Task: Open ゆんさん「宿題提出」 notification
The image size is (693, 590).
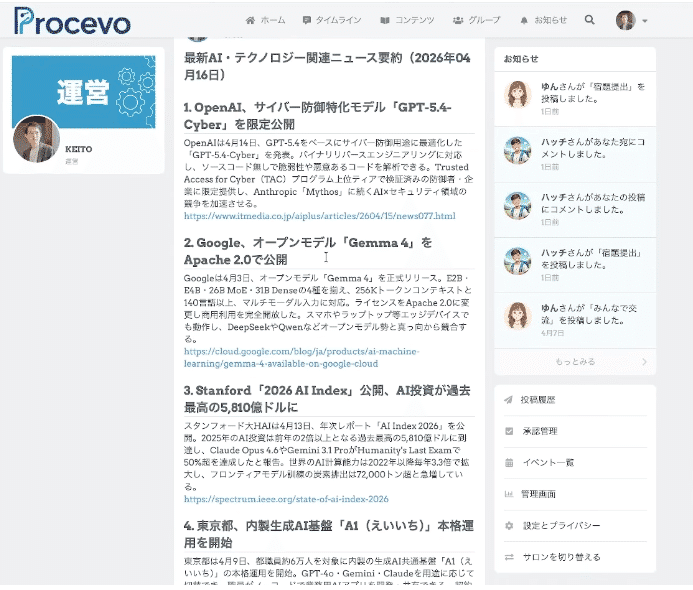Action: click(575, 99)
